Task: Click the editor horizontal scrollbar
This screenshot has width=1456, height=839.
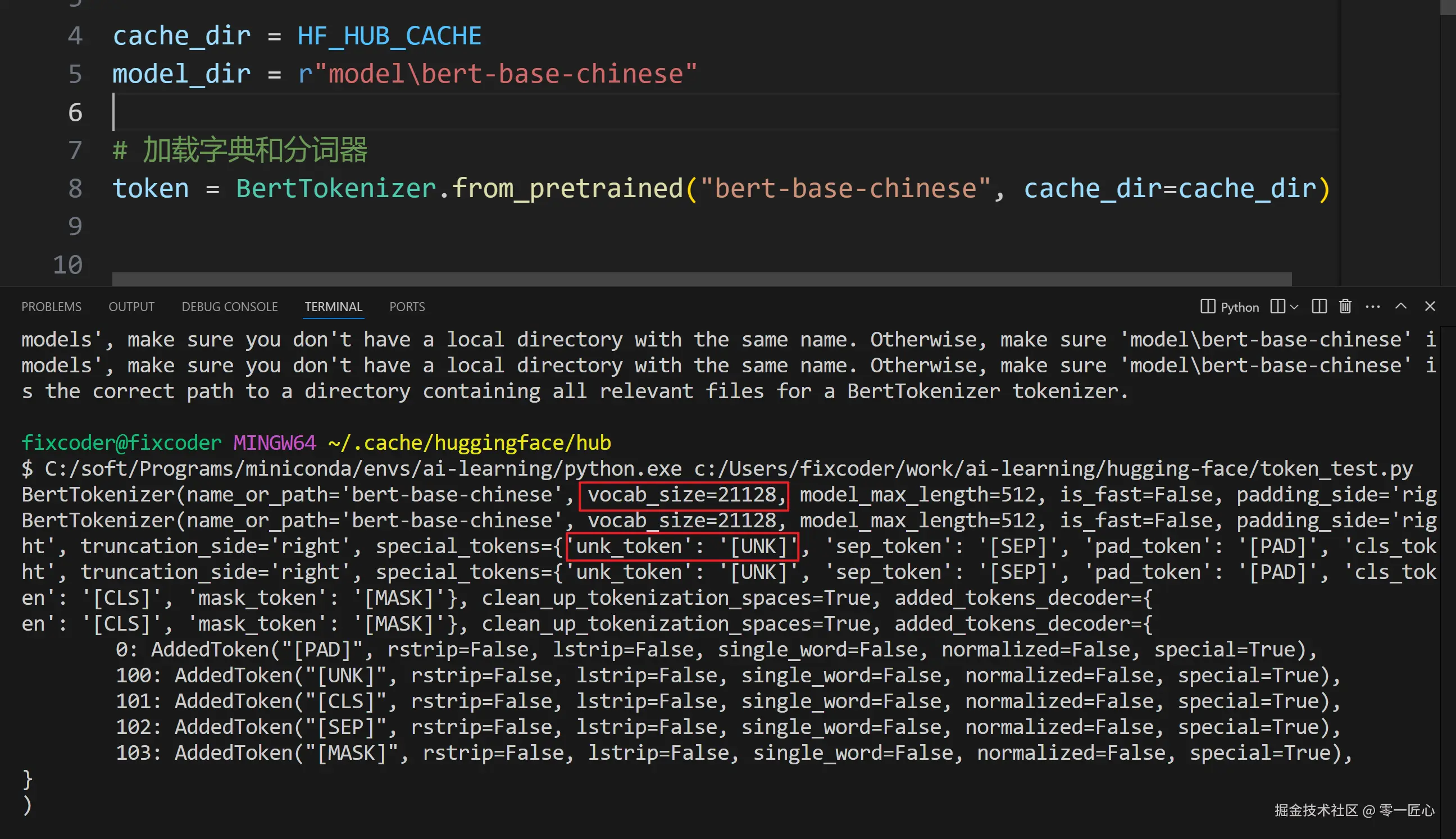Action: click(701, 279)
